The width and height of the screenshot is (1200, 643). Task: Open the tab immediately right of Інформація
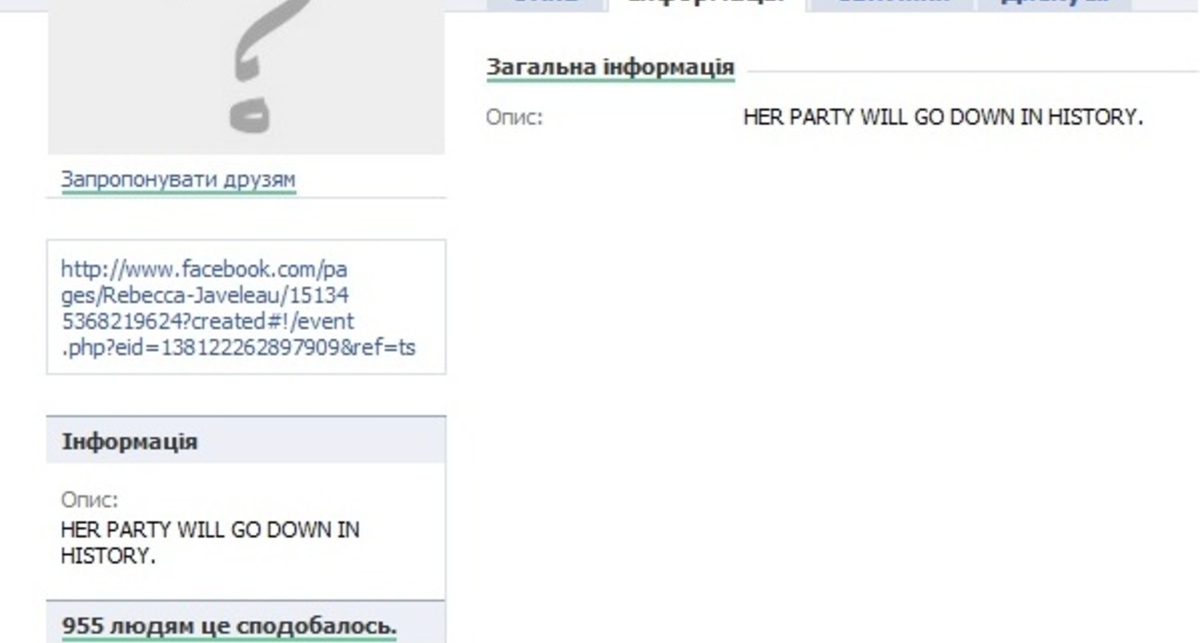point(892,4)
